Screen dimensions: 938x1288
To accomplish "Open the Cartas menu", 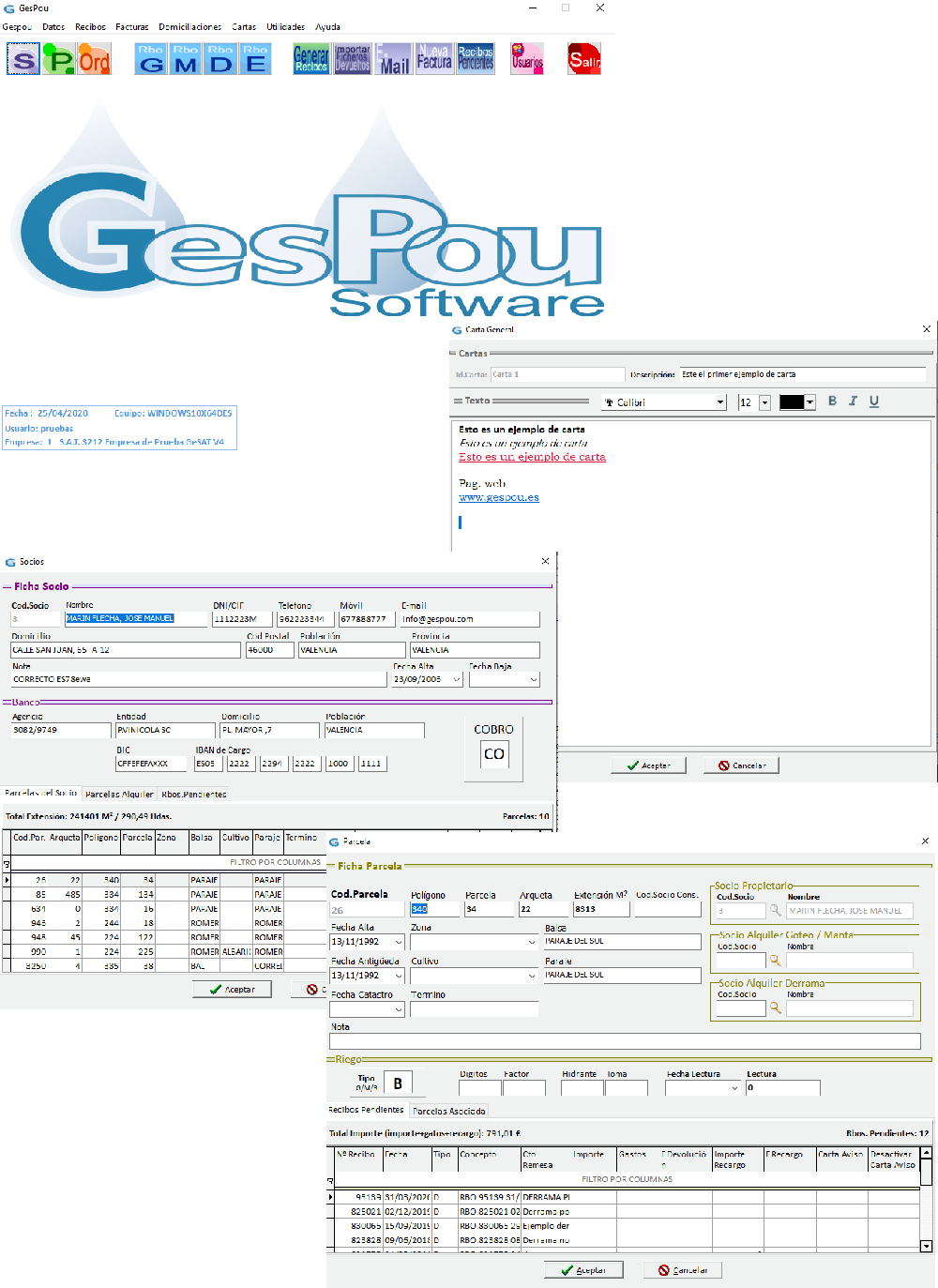I will click(245, 27).
